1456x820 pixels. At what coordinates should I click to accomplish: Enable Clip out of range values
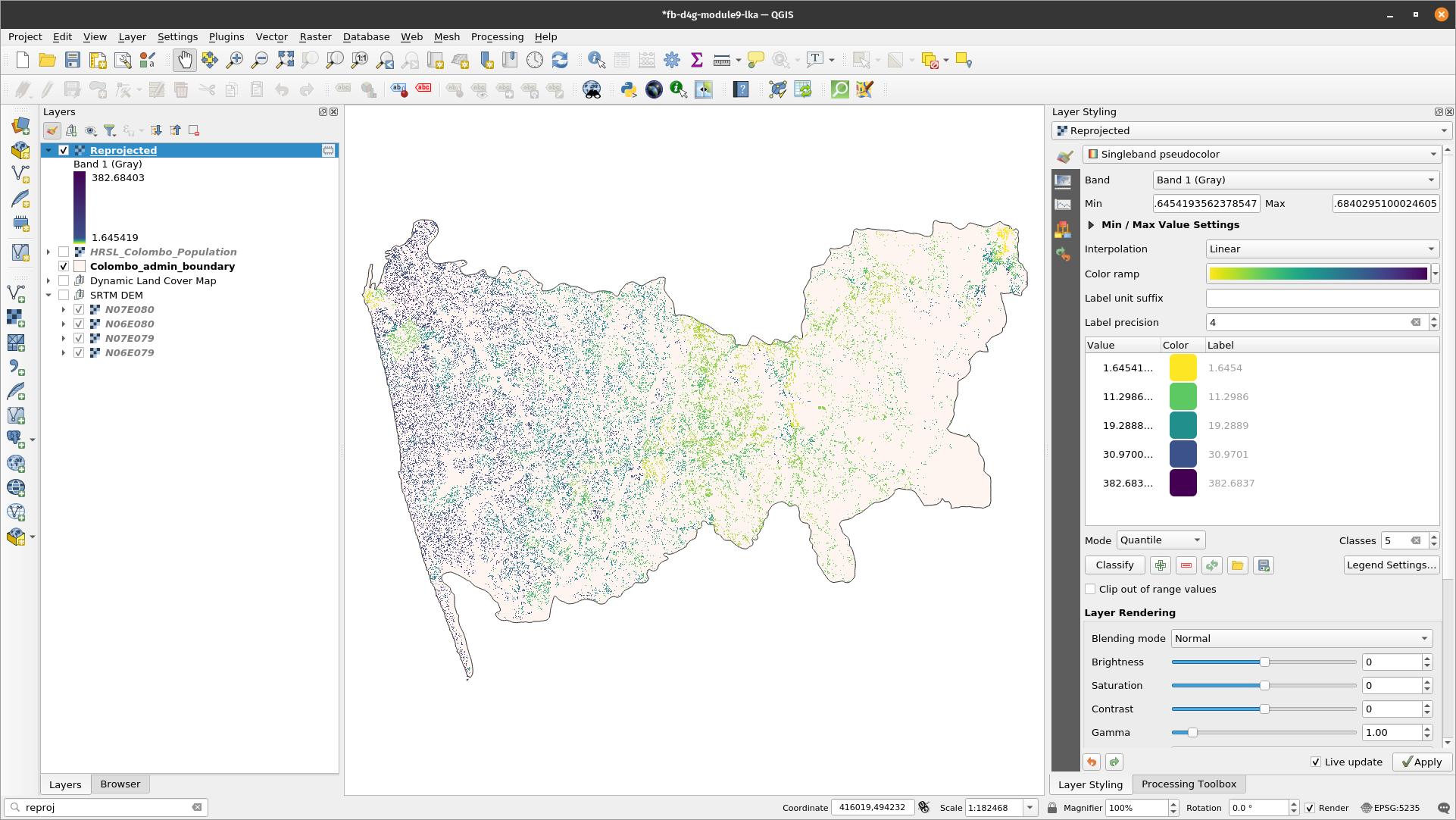tap(1090, 590)
